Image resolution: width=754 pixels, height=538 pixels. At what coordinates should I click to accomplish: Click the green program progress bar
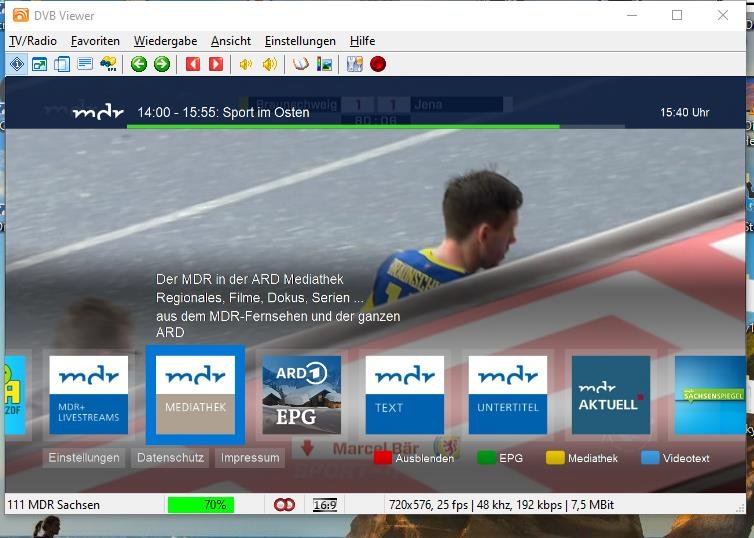[343, 126]
